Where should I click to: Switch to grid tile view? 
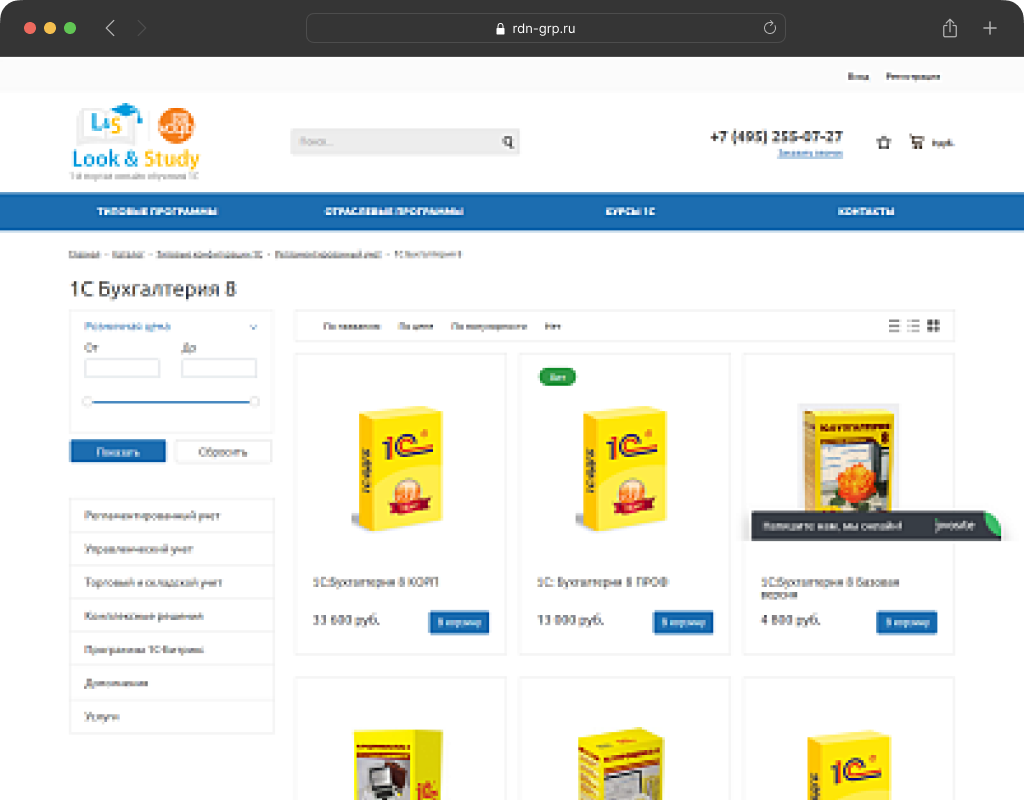(933, 326)
